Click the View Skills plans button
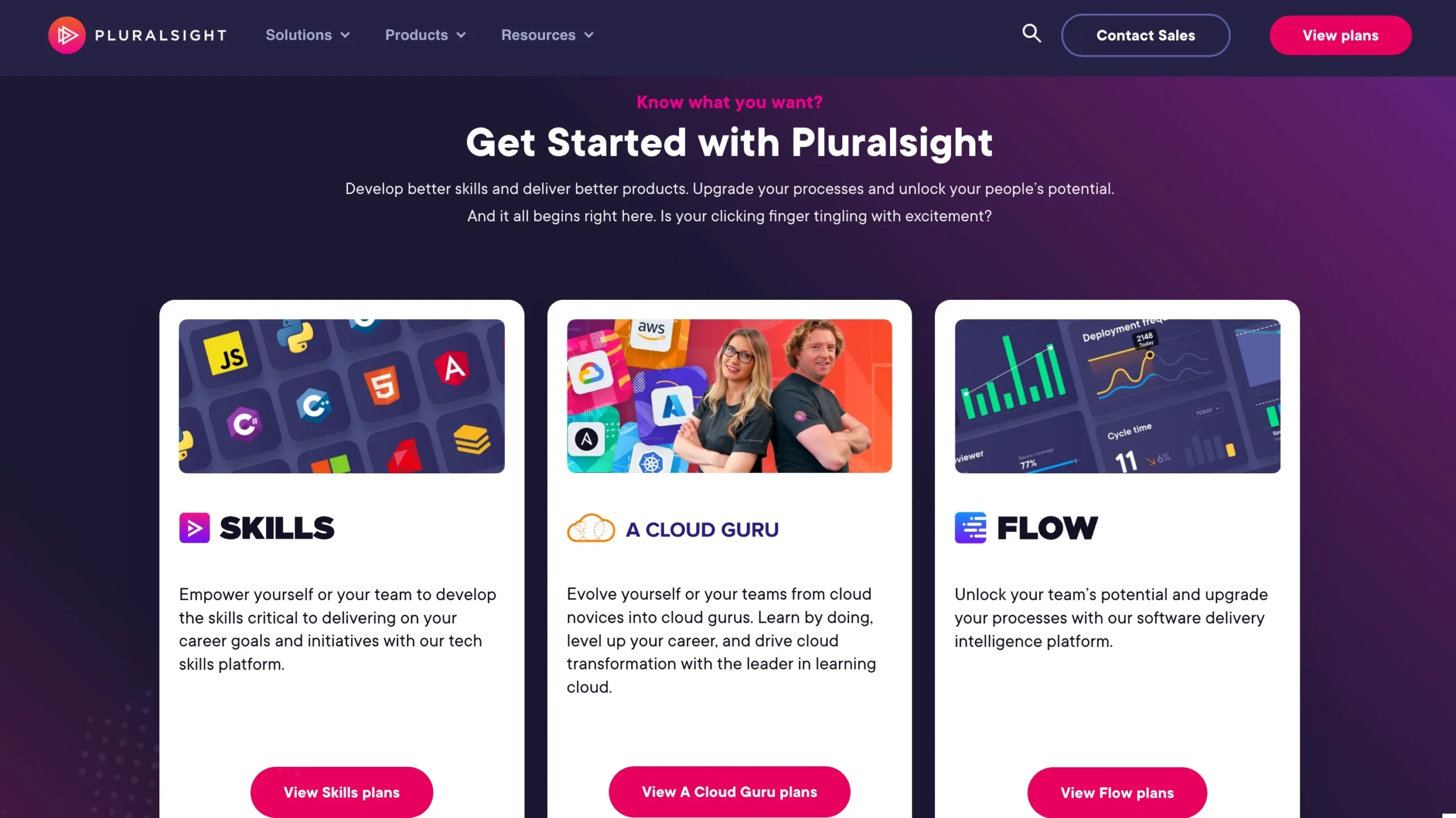Viewport: 1456px width, 818px height. [x=341, y=791]
